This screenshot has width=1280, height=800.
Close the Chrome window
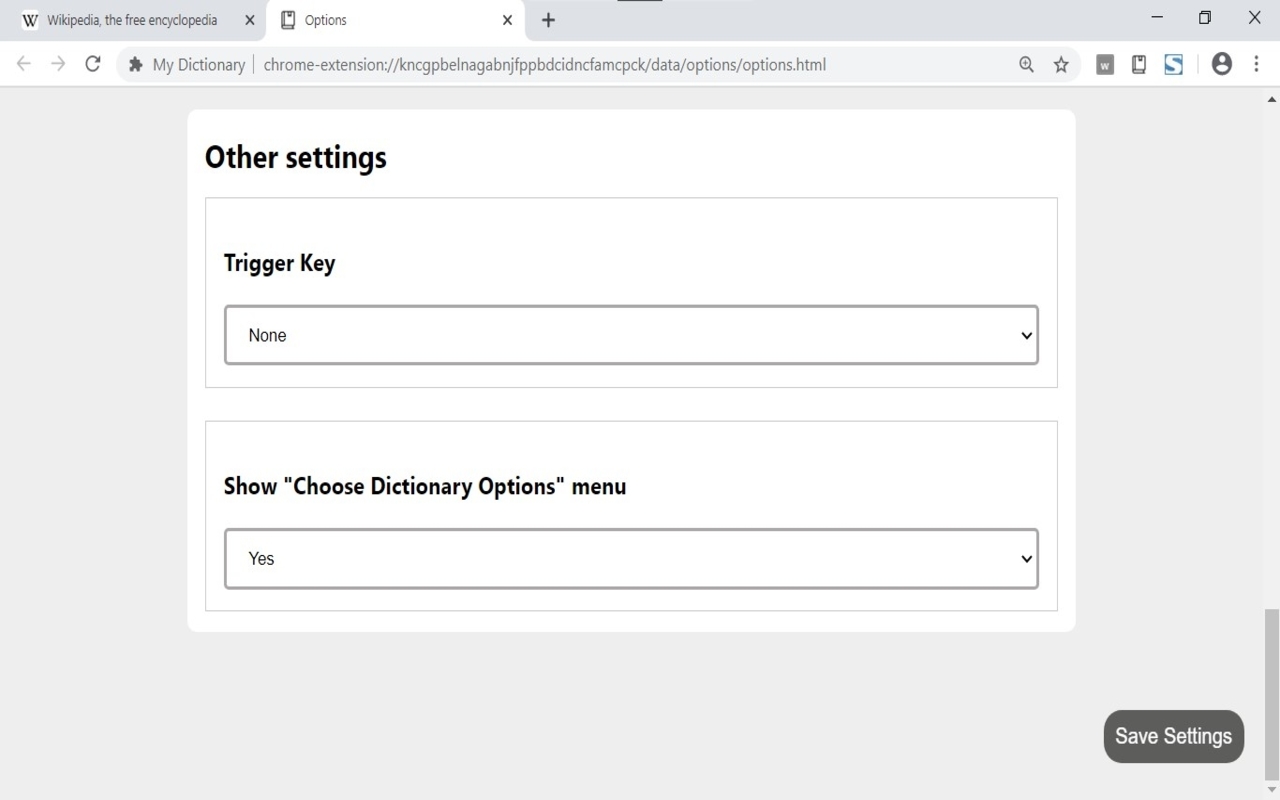pos(1254,17)
